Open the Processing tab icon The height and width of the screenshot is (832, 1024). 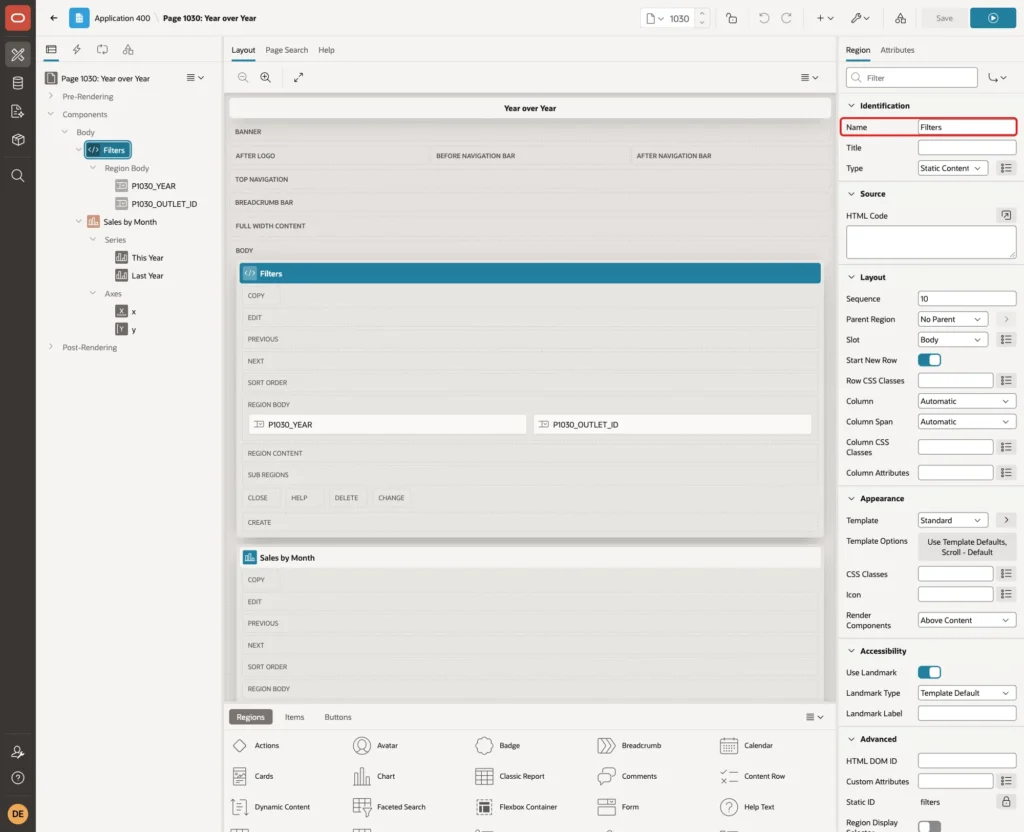[x=103, y=50]
